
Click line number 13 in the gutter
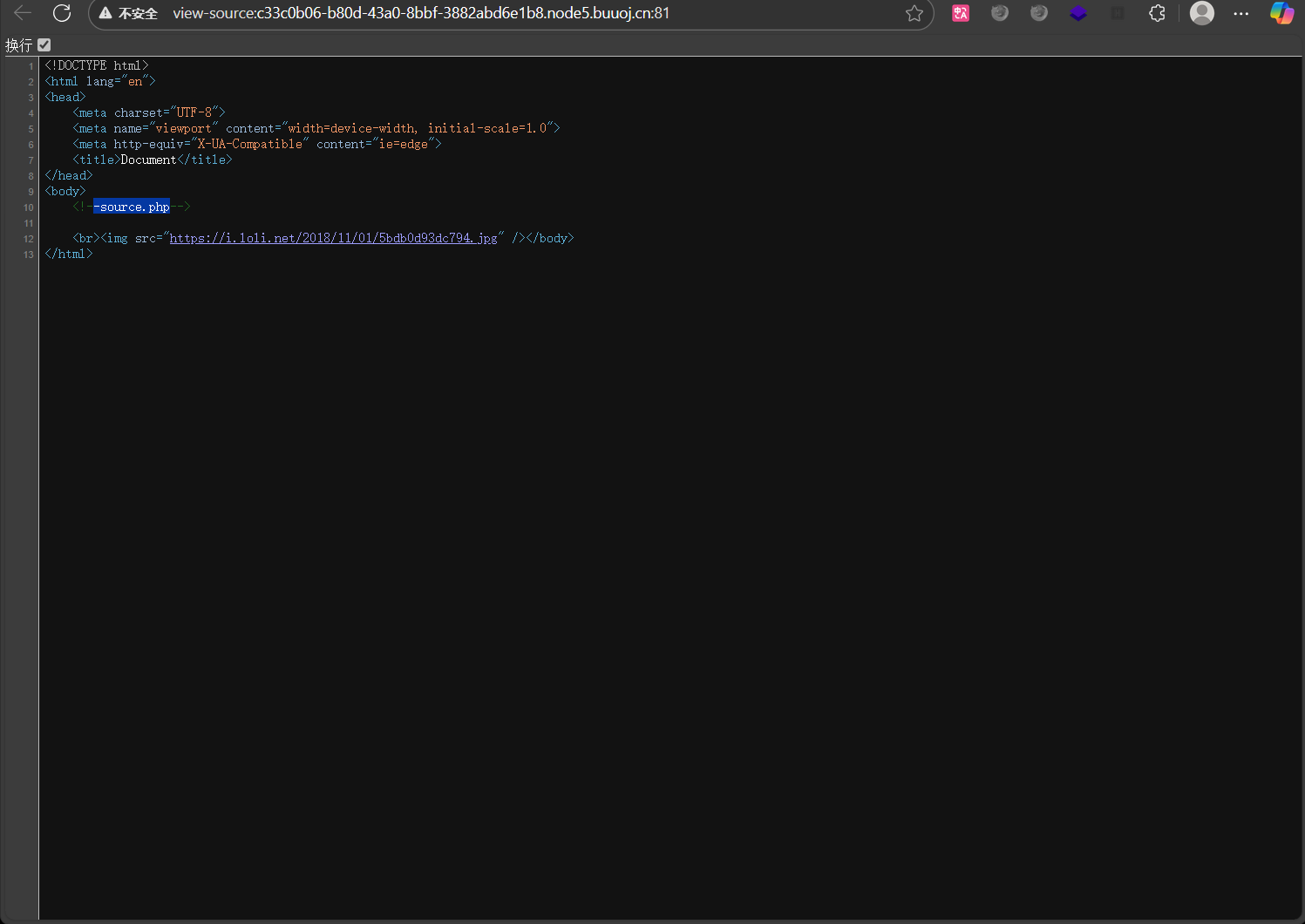[27, 255]
